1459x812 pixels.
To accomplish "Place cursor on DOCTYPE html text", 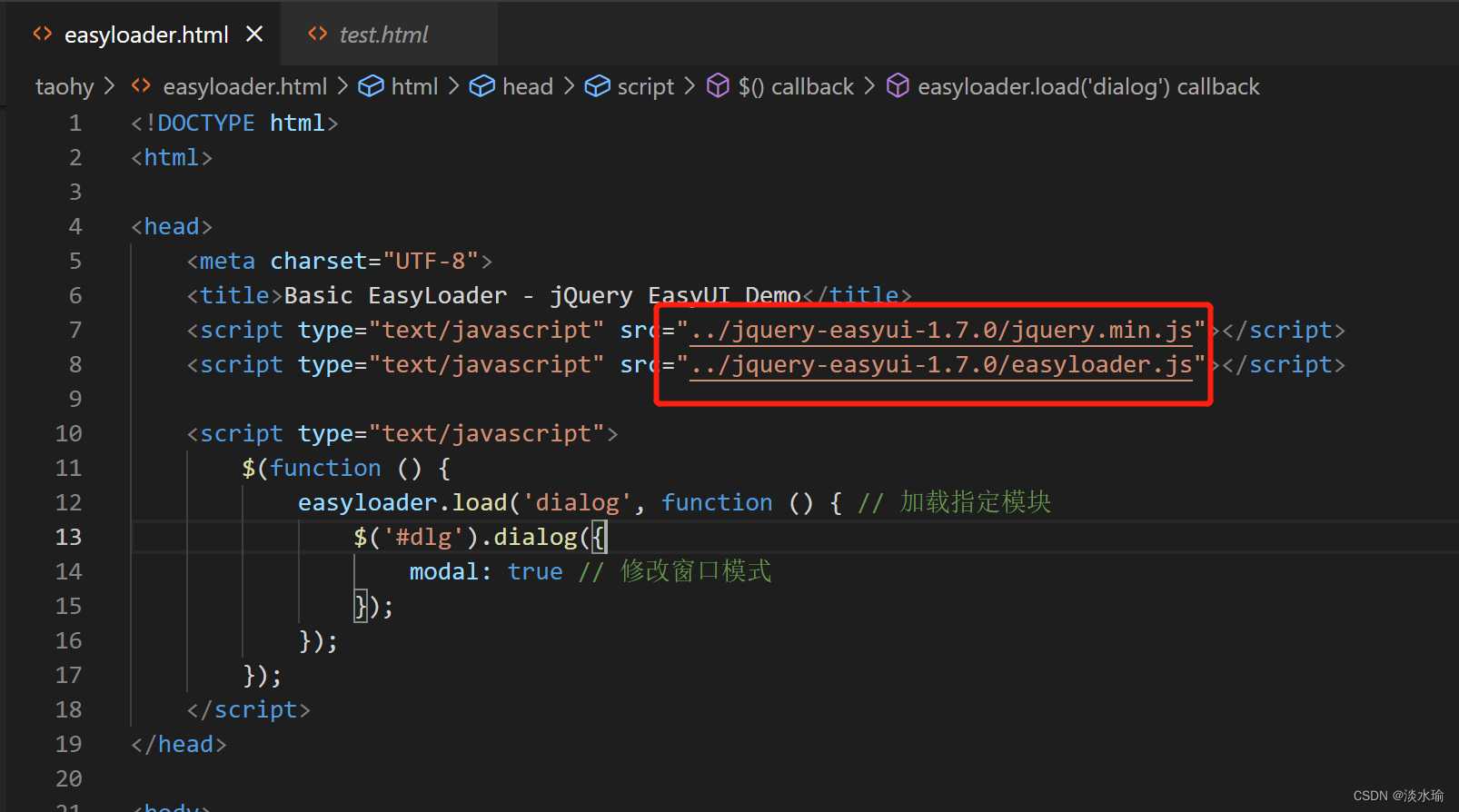I will [241, 123].
